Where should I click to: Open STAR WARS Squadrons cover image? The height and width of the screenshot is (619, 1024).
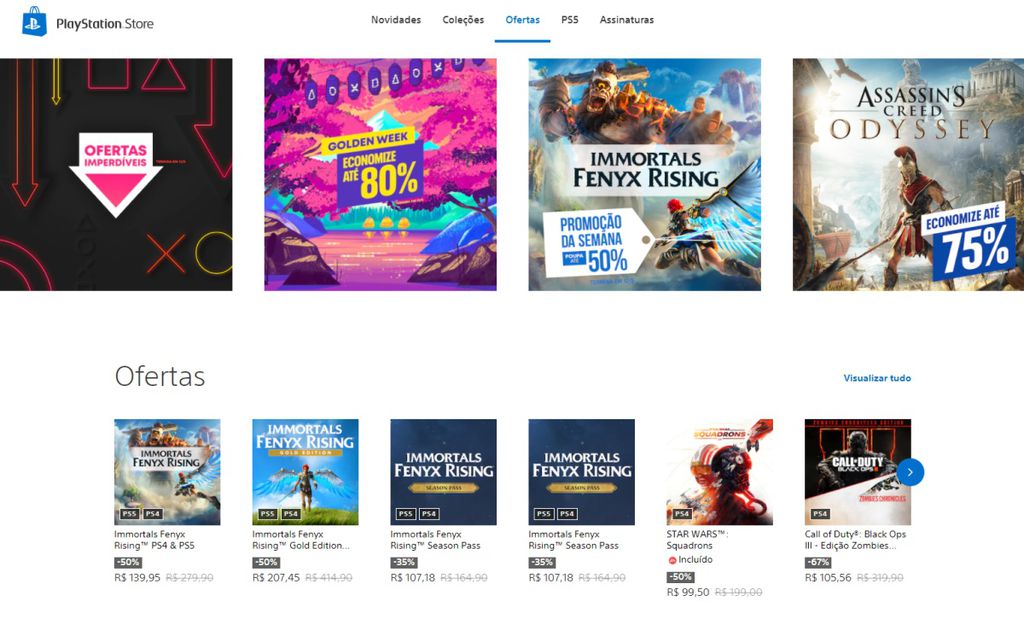(x=720, y=472)
